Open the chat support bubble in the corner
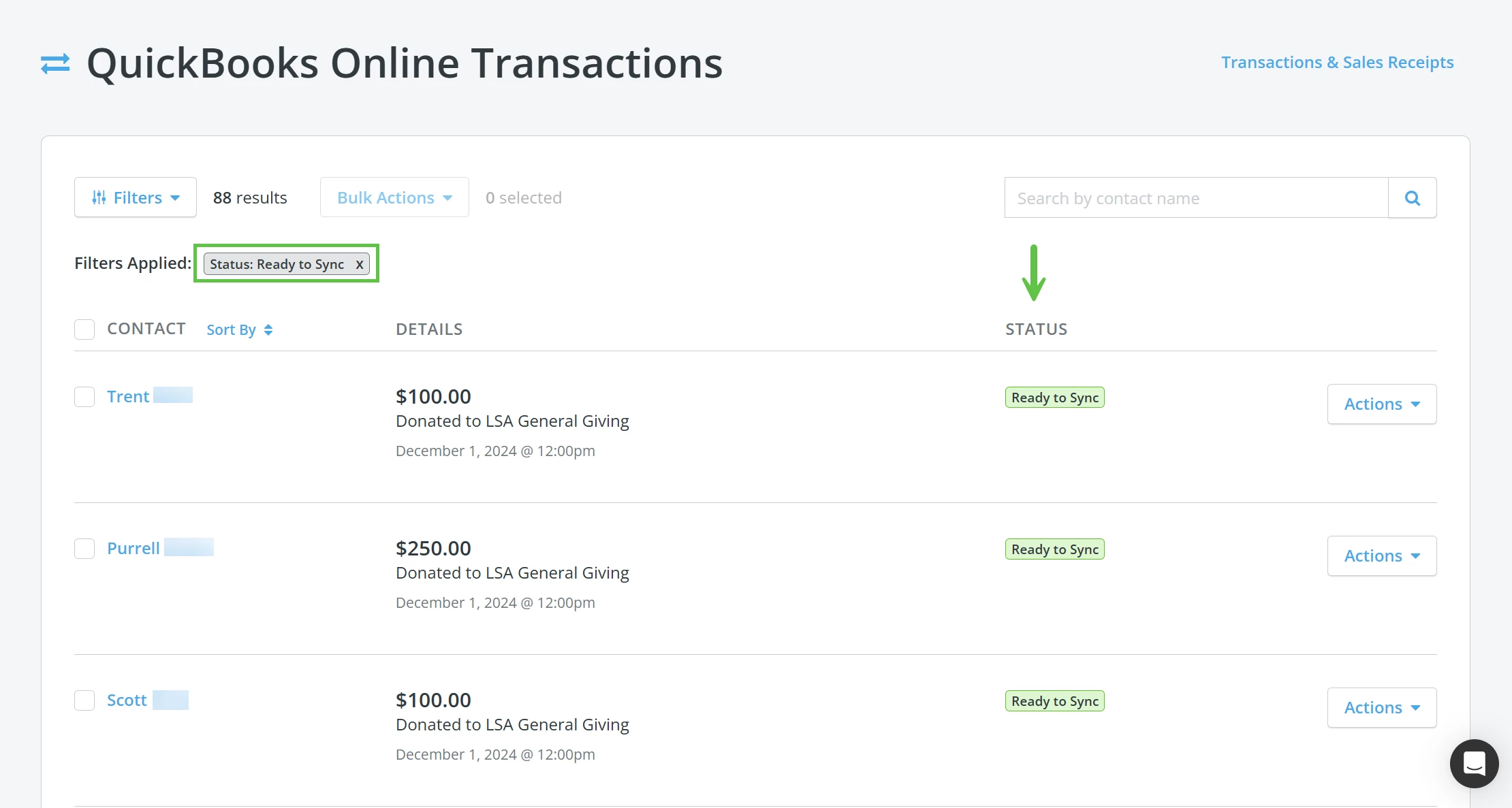1512x808 pixels. (x=1473, y=763)
